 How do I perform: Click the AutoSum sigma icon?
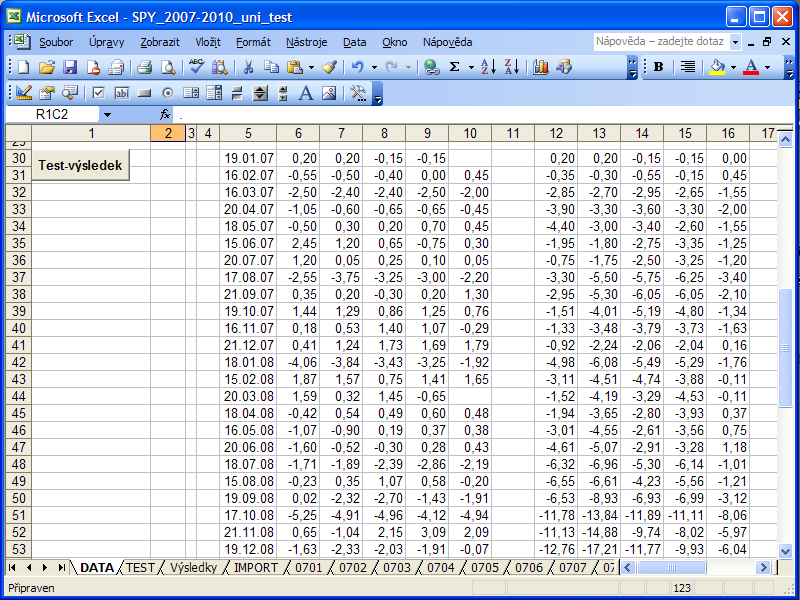pos(455,67)
